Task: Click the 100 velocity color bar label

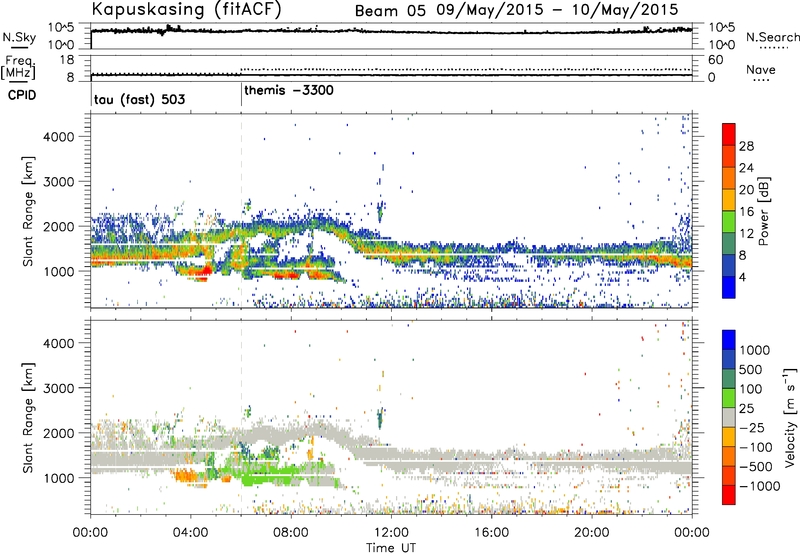Action: (x=750, y=389)
